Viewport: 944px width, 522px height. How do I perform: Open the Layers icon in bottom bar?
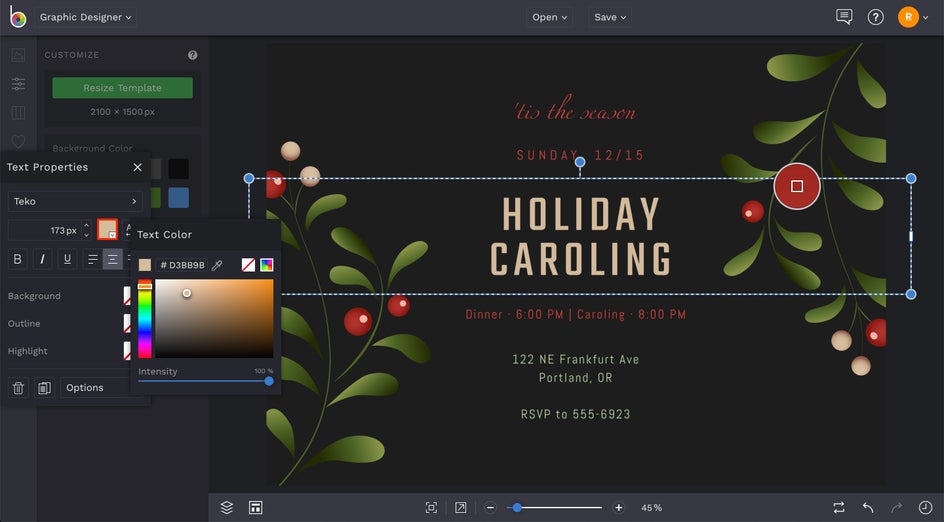tap(227, 508)
